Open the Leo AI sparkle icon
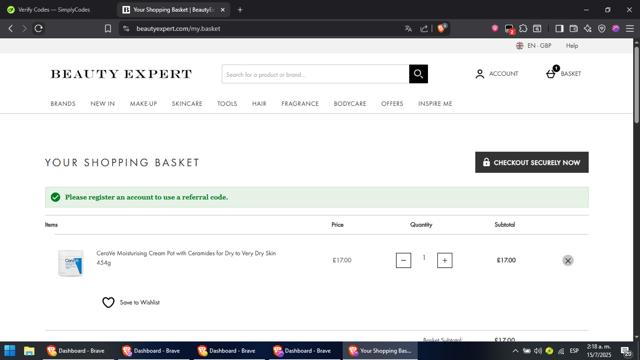Viewport: 640px width, 360px height. [x=588, y=29]
